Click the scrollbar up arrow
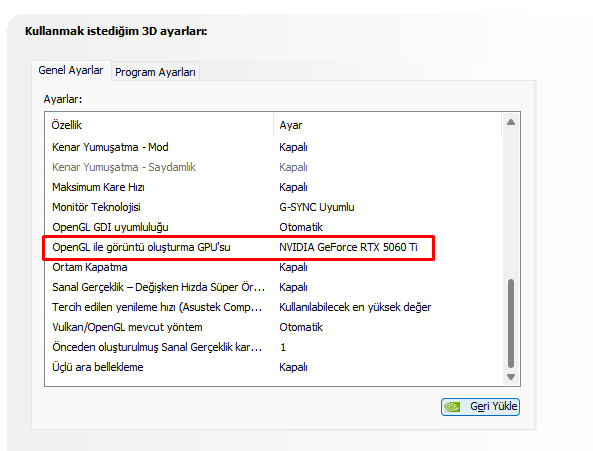Viewport: 593px width, 451px height. pyautogui.click(x=511, y=122)
